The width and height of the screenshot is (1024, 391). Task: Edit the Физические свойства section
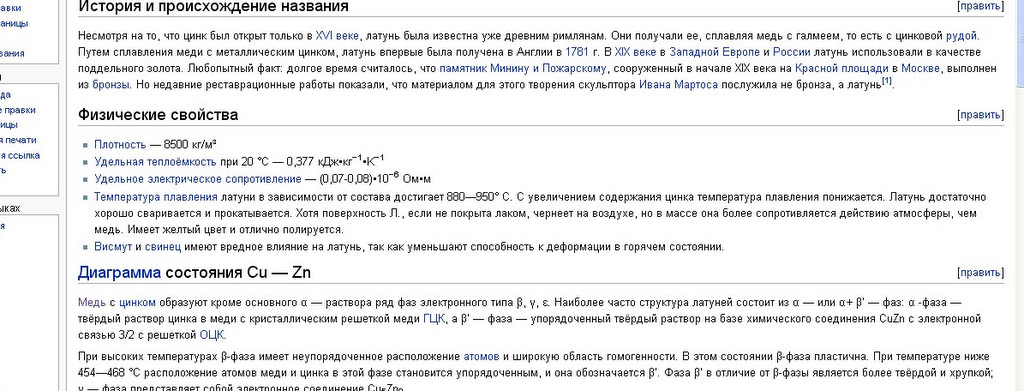point(980,115)
